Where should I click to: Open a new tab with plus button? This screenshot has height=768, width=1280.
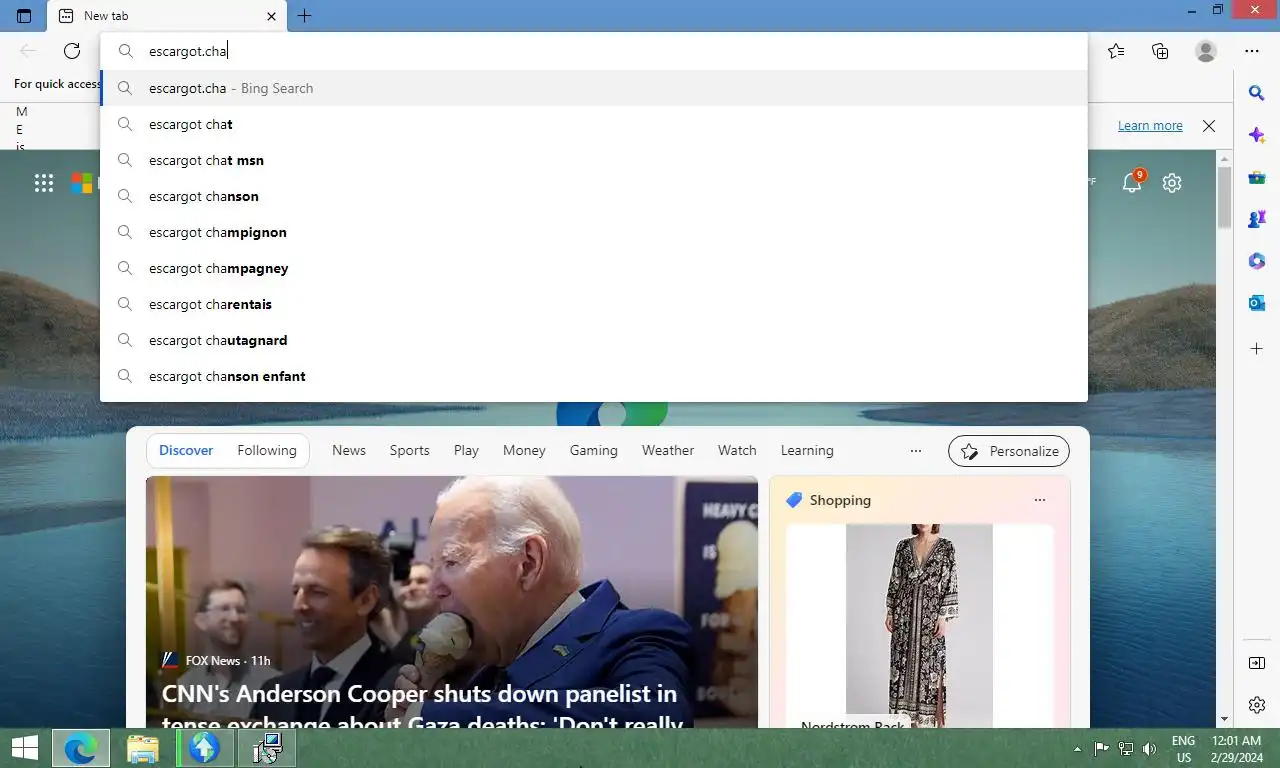coord(304,16)
